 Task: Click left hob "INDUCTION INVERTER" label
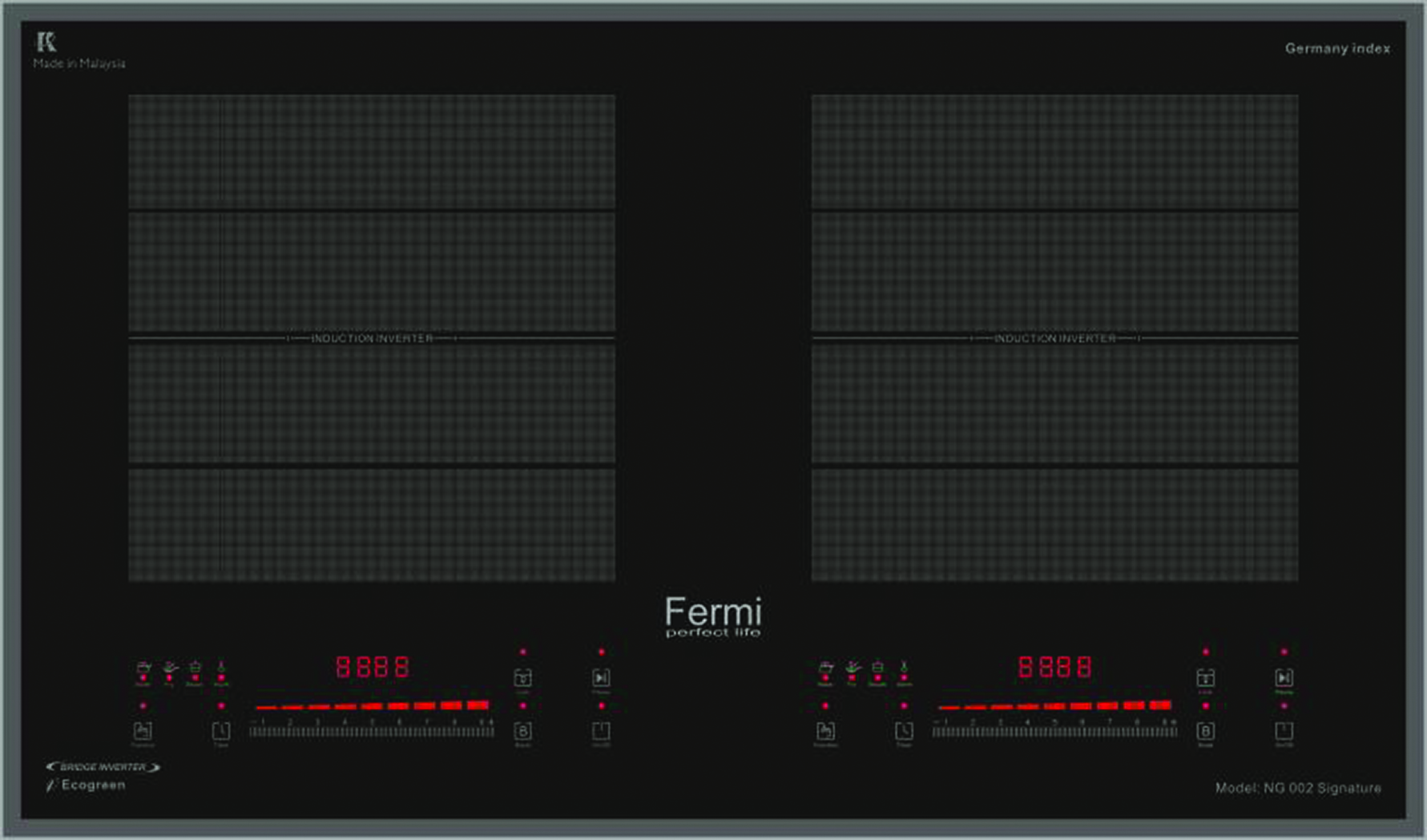click(x=372, y=338)
